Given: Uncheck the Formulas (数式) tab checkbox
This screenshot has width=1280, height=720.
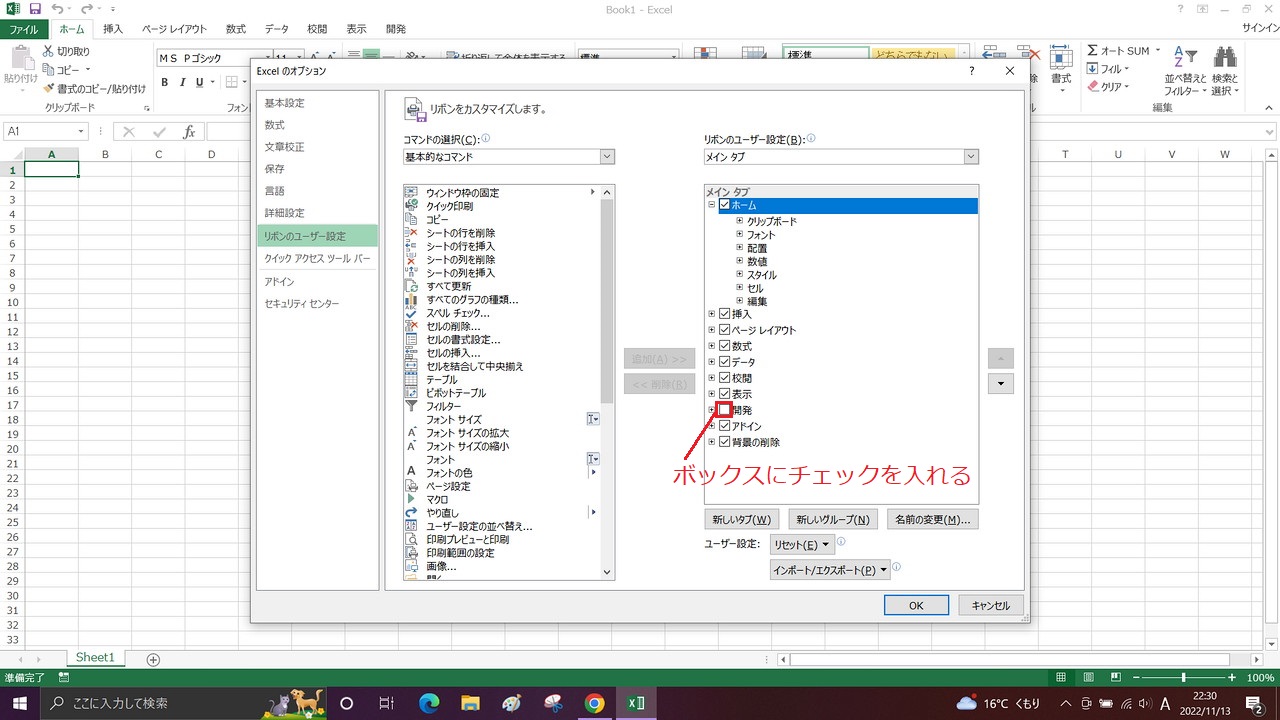Looking at the screenshot, I should 725,346.
